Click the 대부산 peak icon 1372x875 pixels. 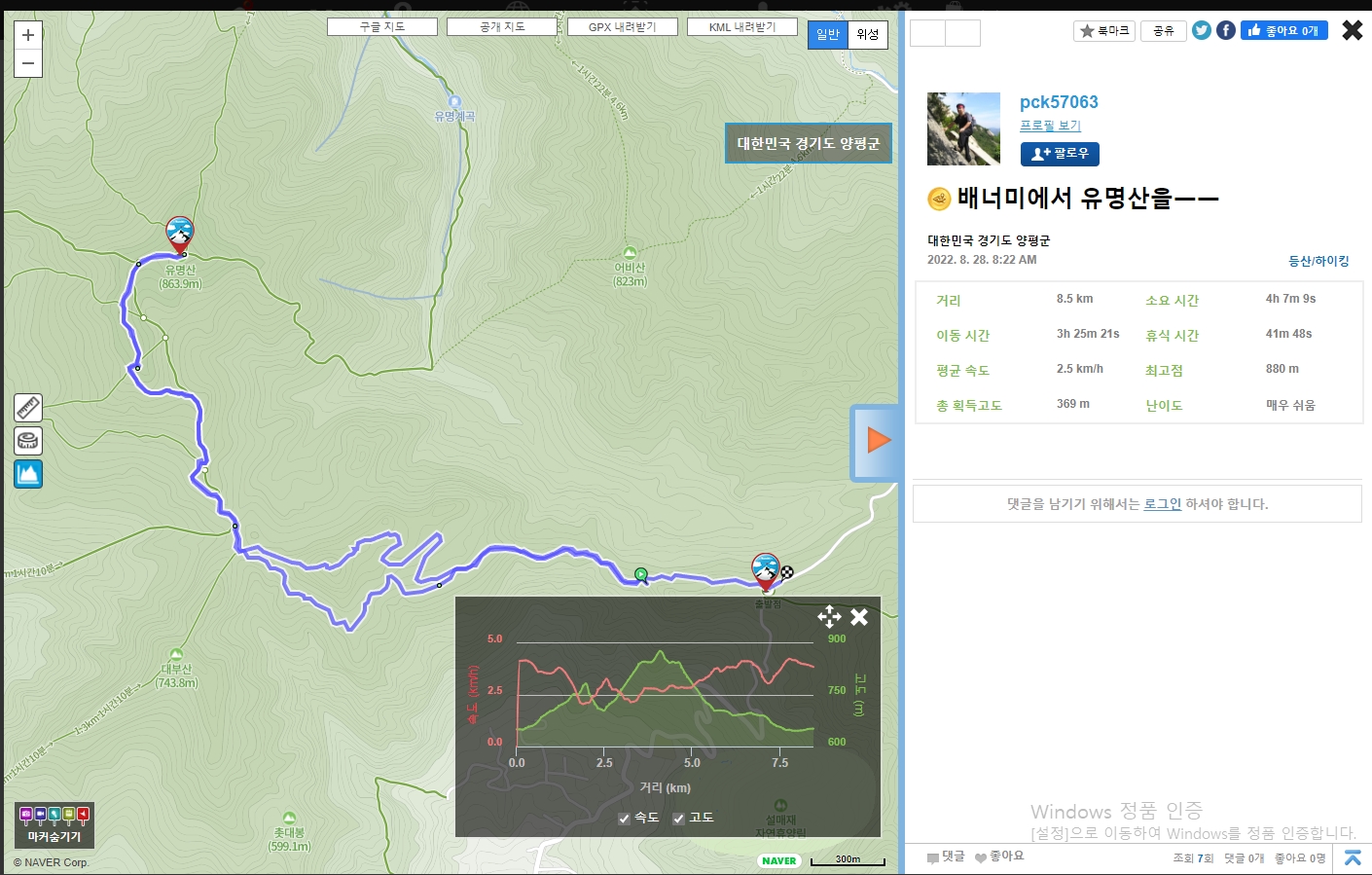click(x=176, y=655)
